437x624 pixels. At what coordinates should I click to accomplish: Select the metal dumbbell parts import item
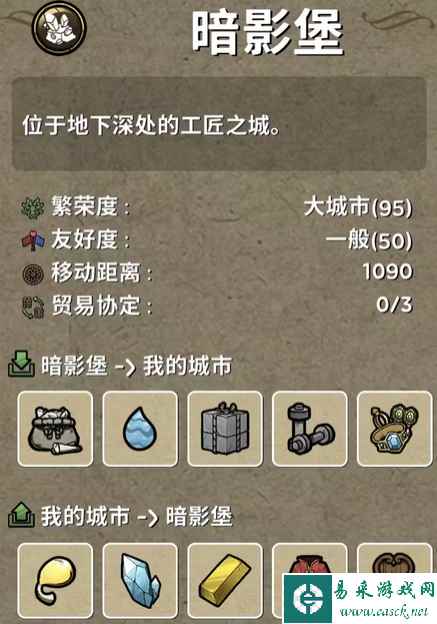(x=310, y=429)
